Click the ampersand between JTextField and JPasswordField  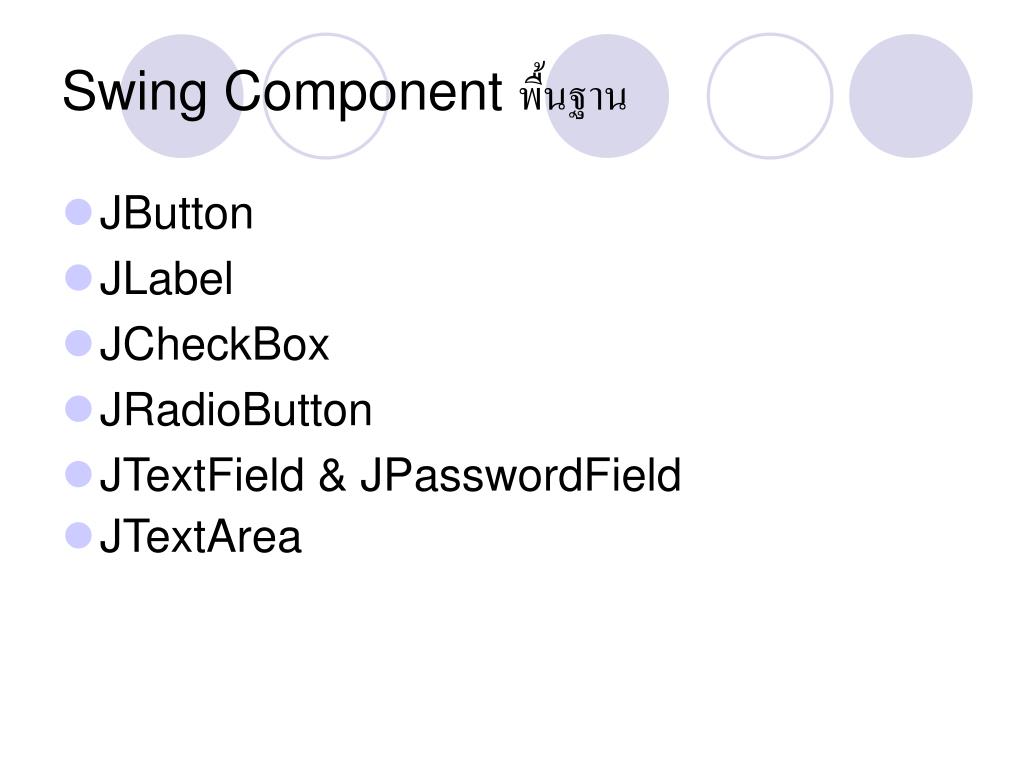[x=332, y=475]
